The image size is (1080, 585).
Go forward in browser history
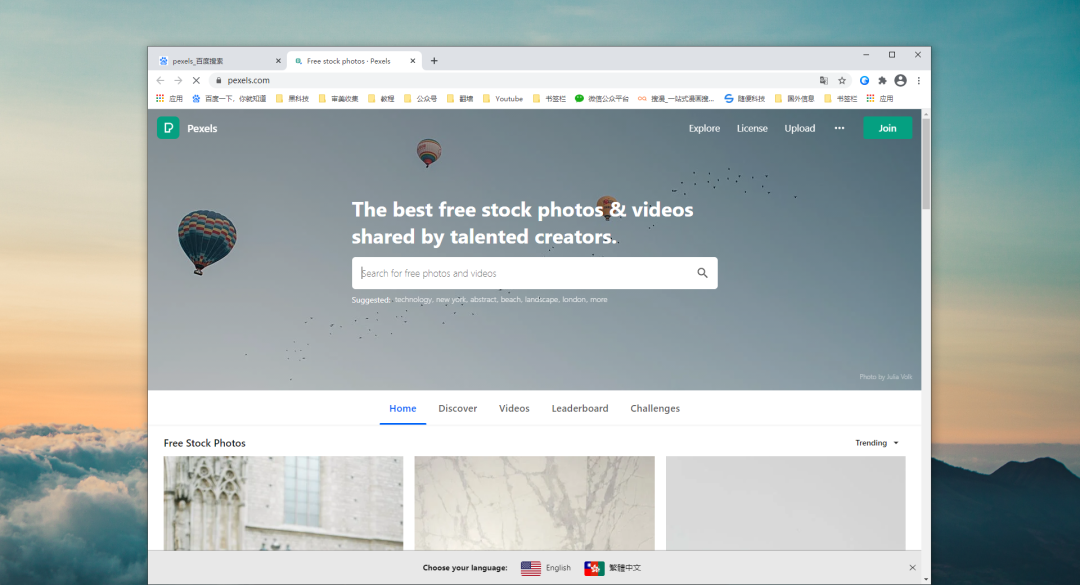[x=178, y=81]
